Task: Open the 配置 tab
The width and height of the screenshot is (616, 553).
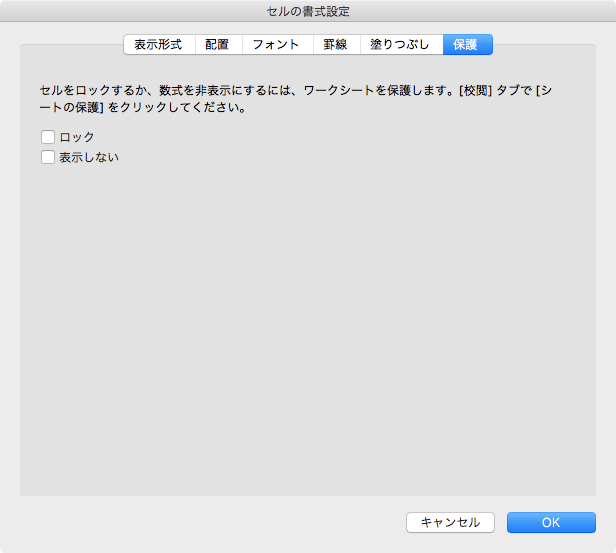Action: pos(218,44)
